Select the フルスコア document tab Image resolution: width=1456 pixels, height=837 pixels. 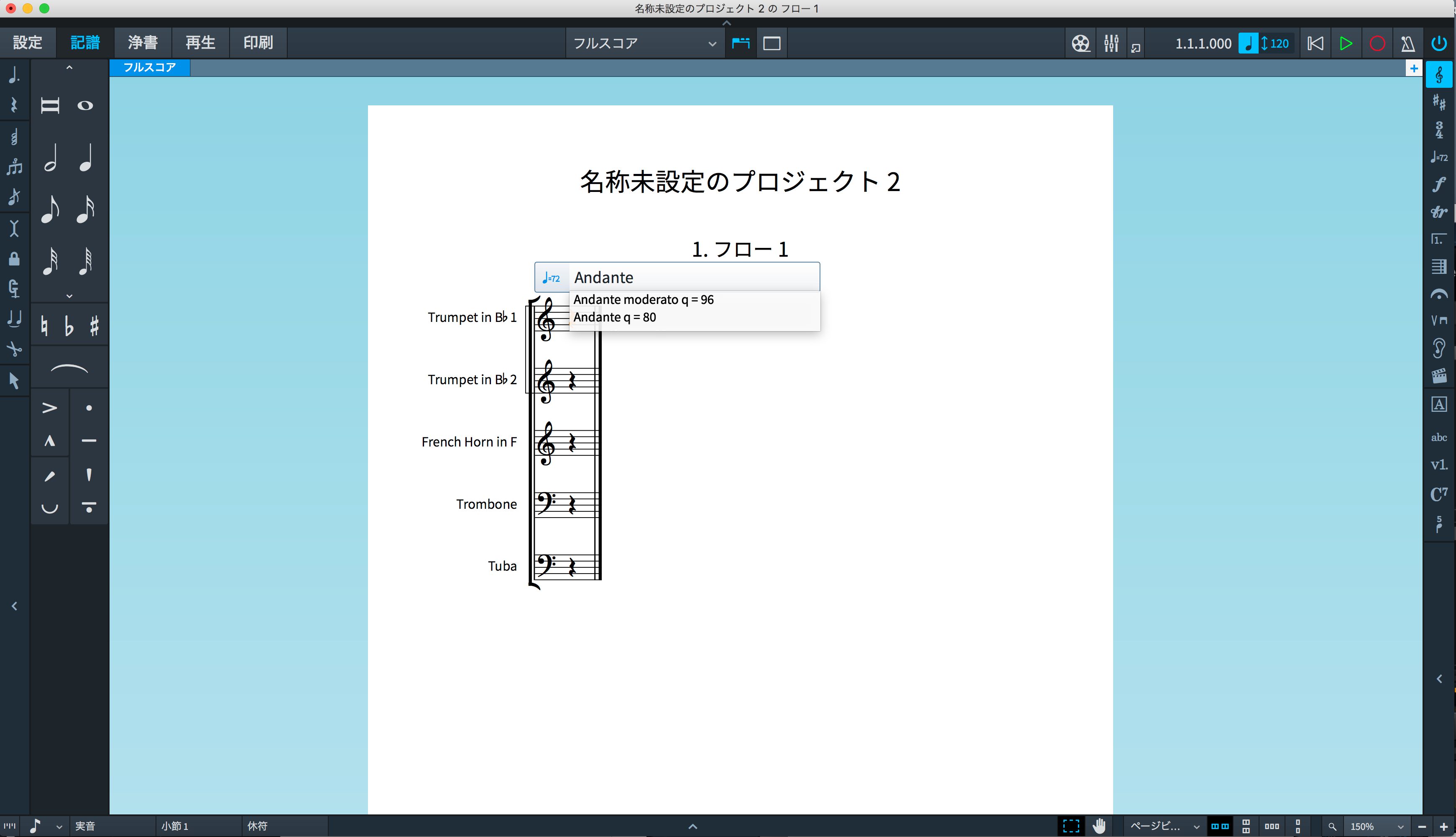point(149,67)
